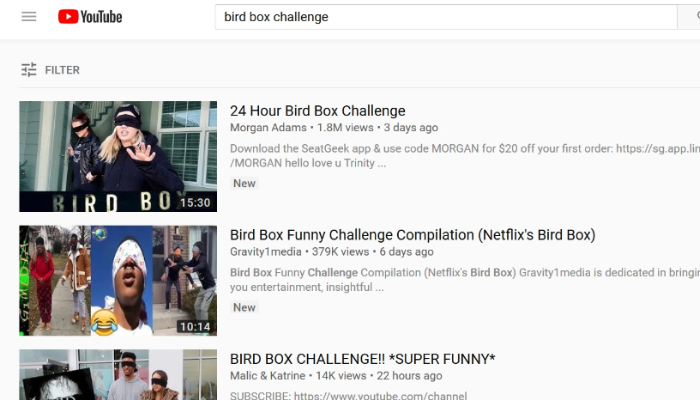Click the SUBSCRIBE channel URL description
This screenshot has width=700, height=400.
tap(348, 396)
